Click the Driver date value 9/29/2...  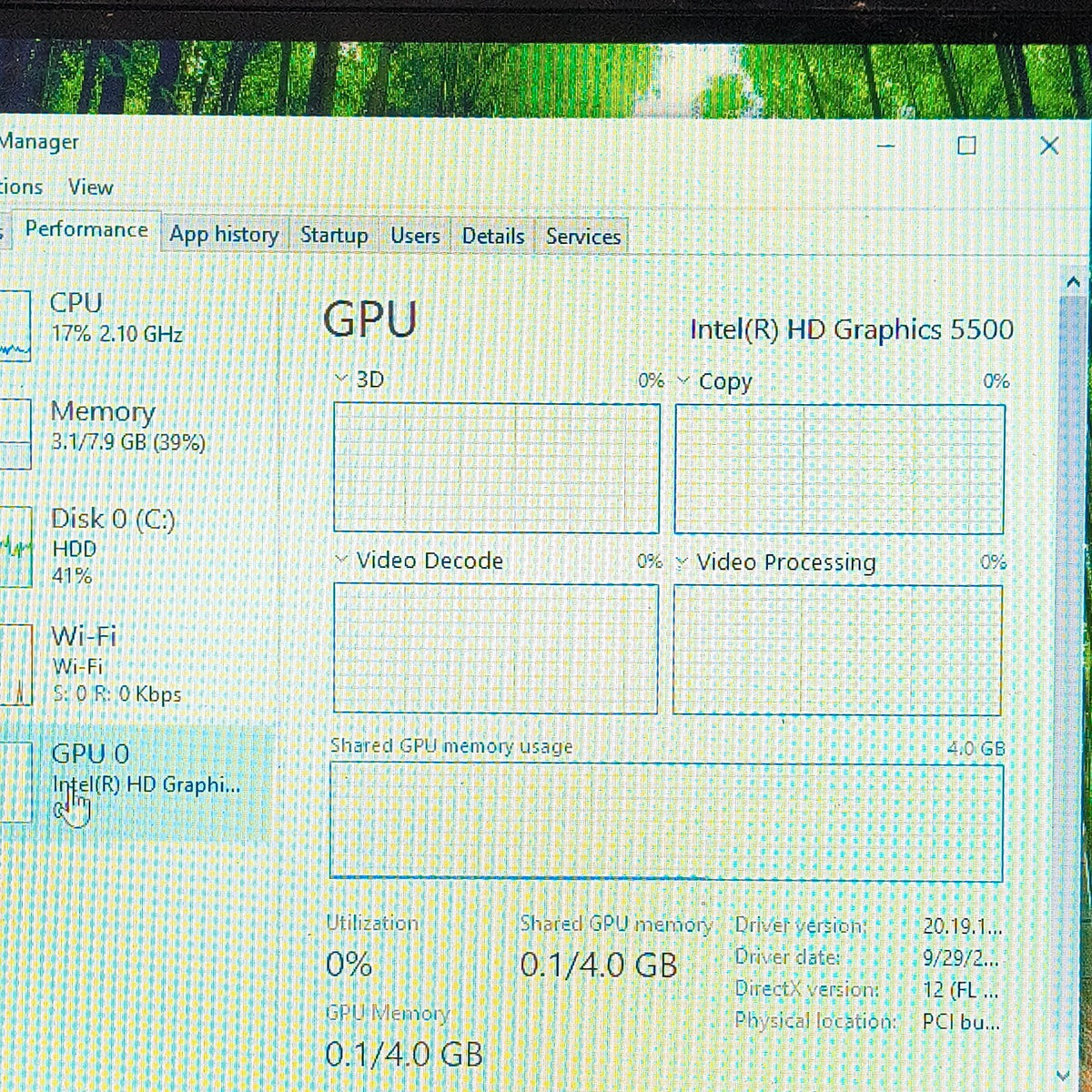[x=961, y=958]
